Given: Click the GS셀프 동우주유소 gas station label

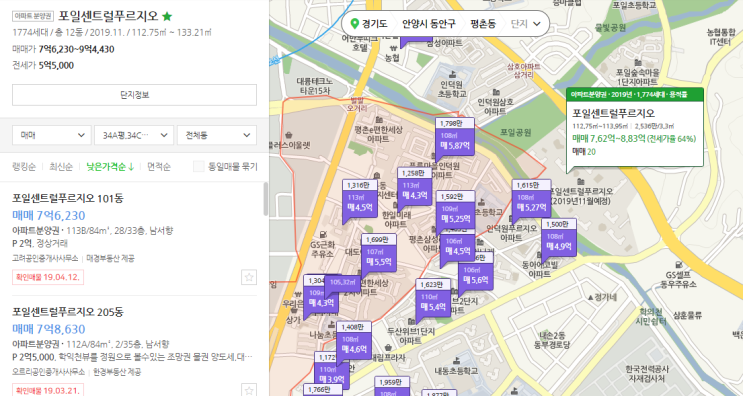Looking at the screenshot, I should pos(680,279).
